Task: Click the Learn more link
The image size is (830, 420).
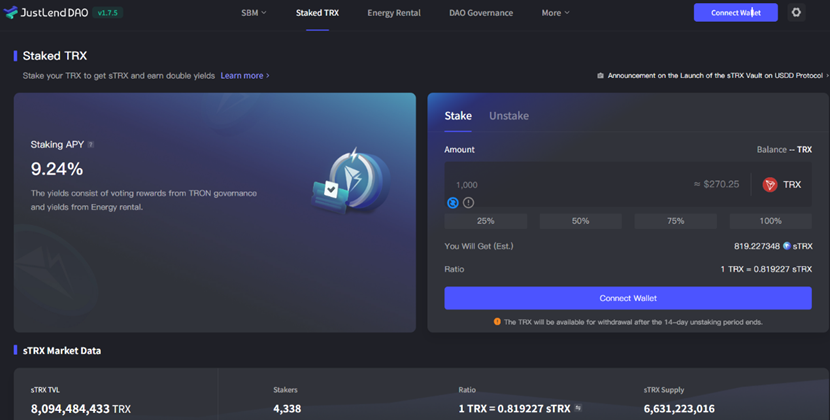Action: tap(244, 76)
